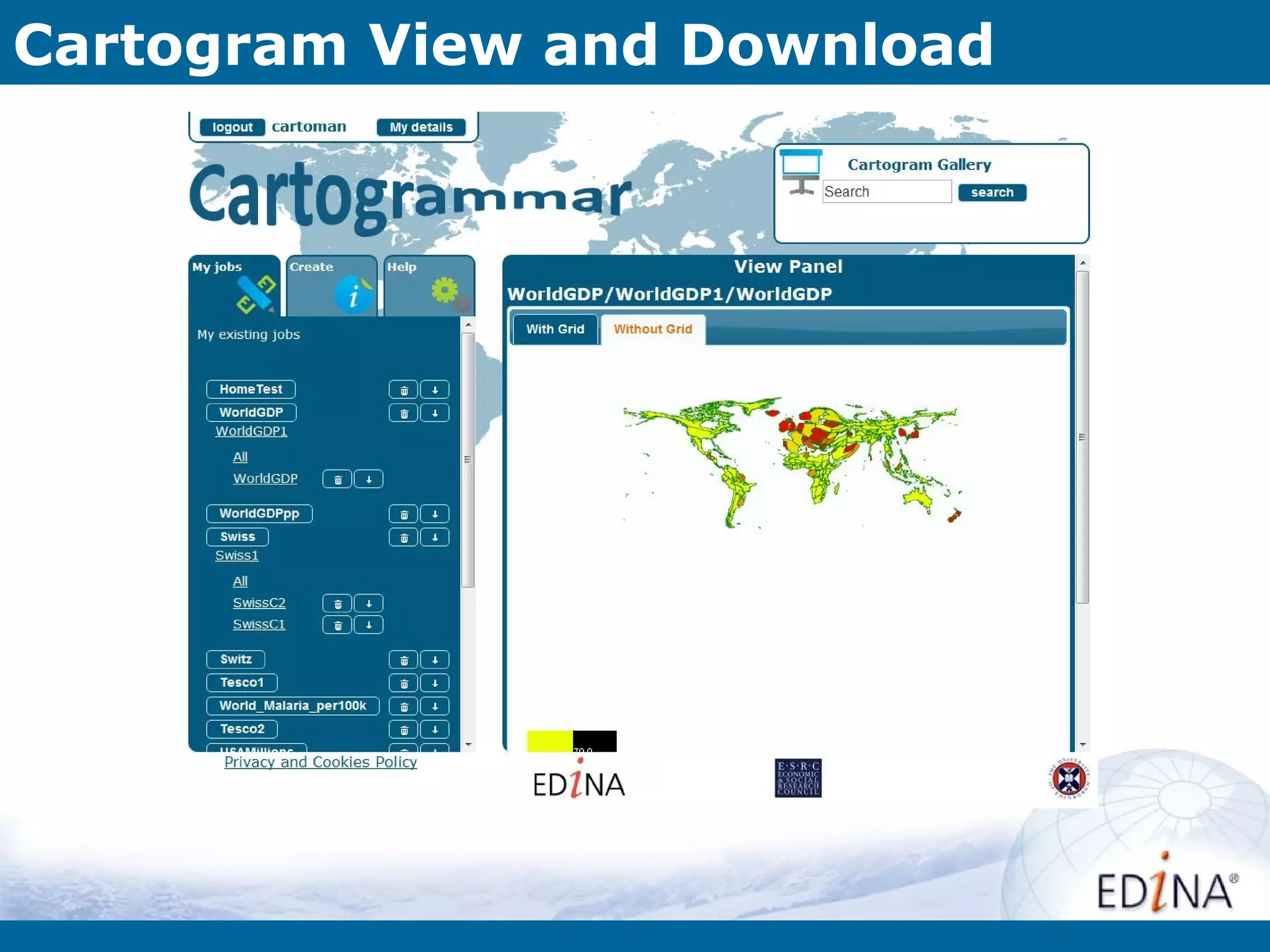
Task: Open the WorldGDP cartogram link
Action: click(265, 478)
